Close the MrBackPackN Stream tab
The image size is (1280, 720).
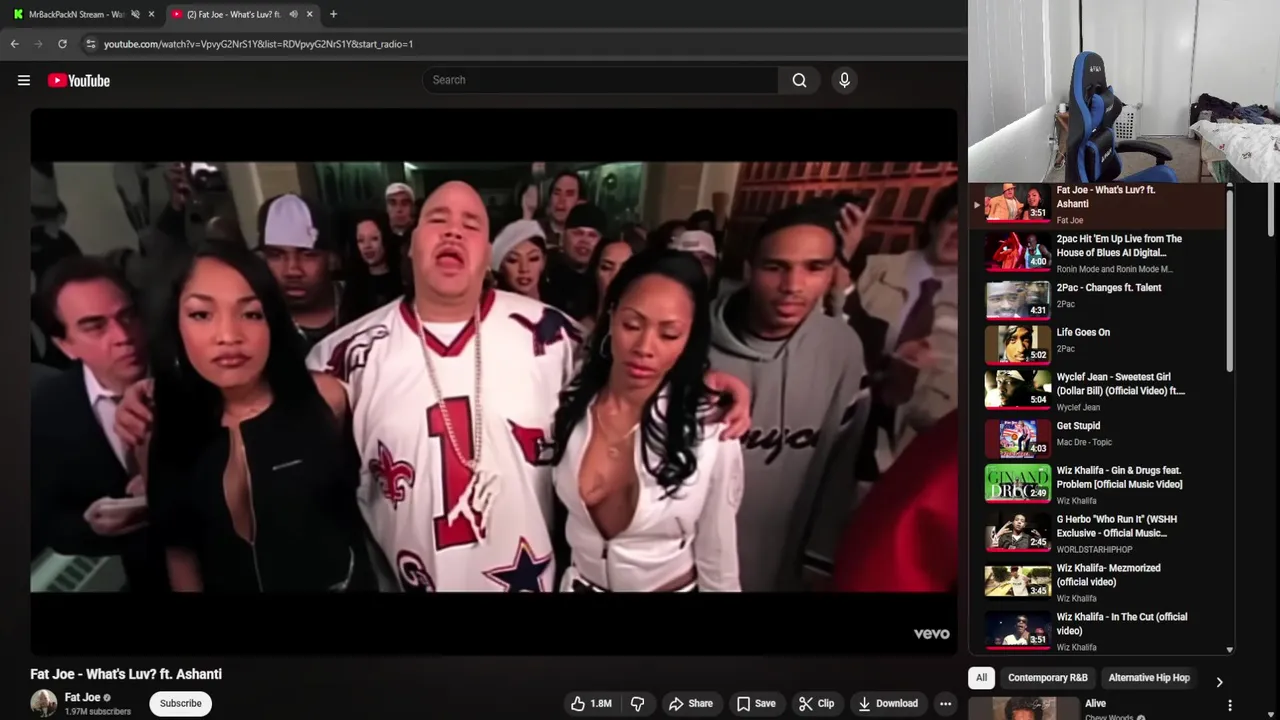pyautogui.click(x=151, y=14)
